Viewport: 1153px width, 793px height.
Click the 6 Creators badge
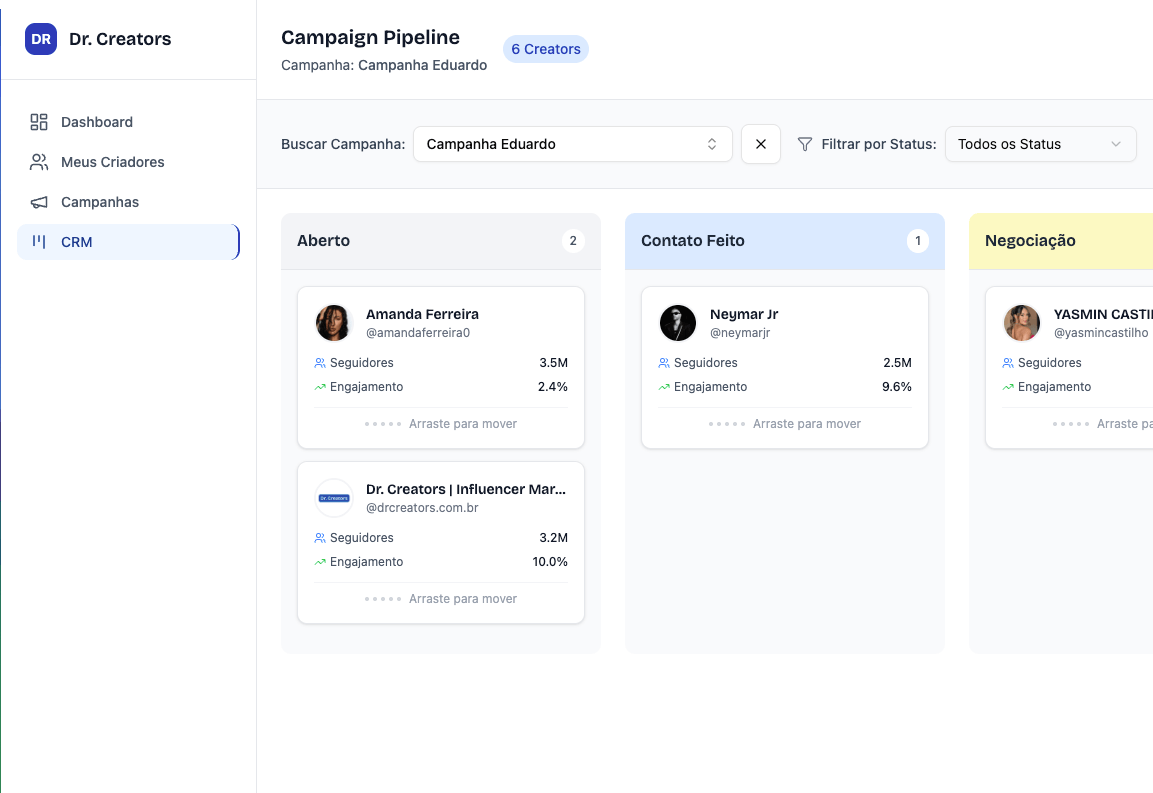545,49
